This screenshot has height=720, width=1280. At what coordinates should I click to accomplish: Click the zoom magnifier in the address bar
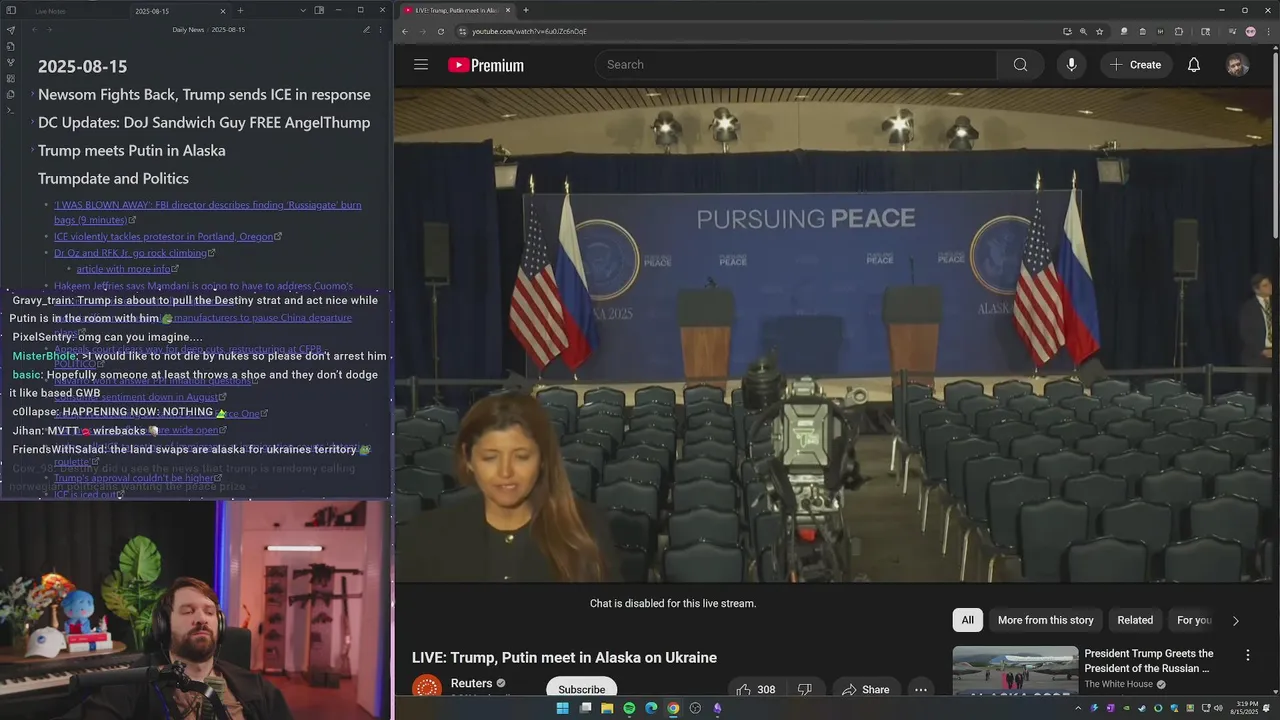tap(1083, 31)
